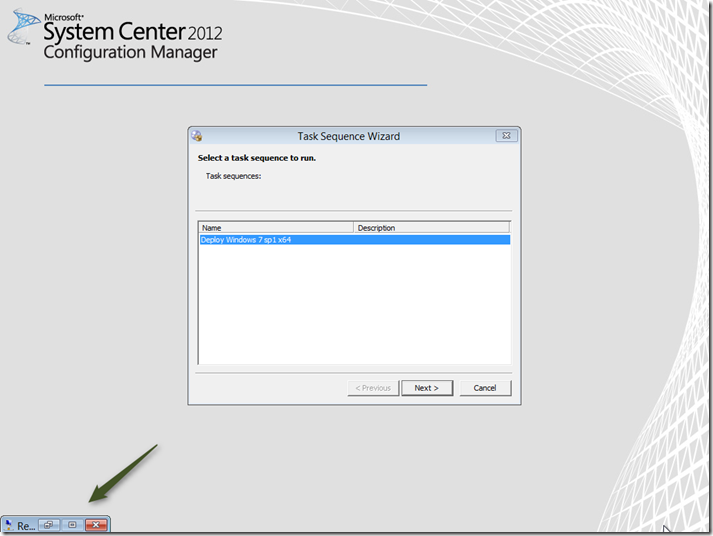Close the minimized 'Re...' window
713x536 pixels.
pyautogui.click(x=95, y=525)
